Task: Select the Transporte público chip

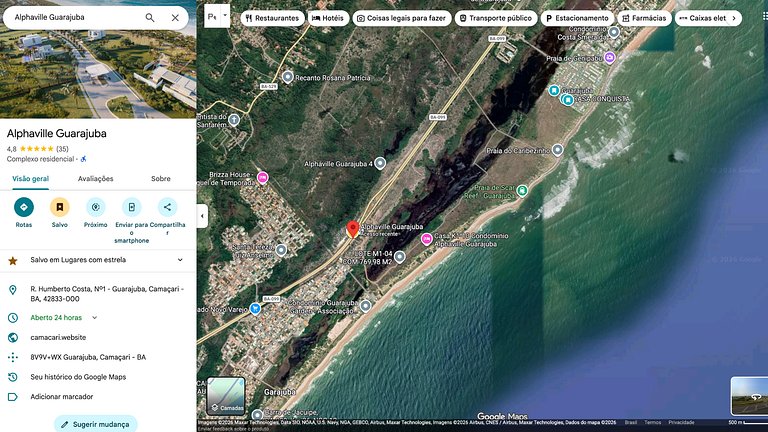Action: pos(496,18)
